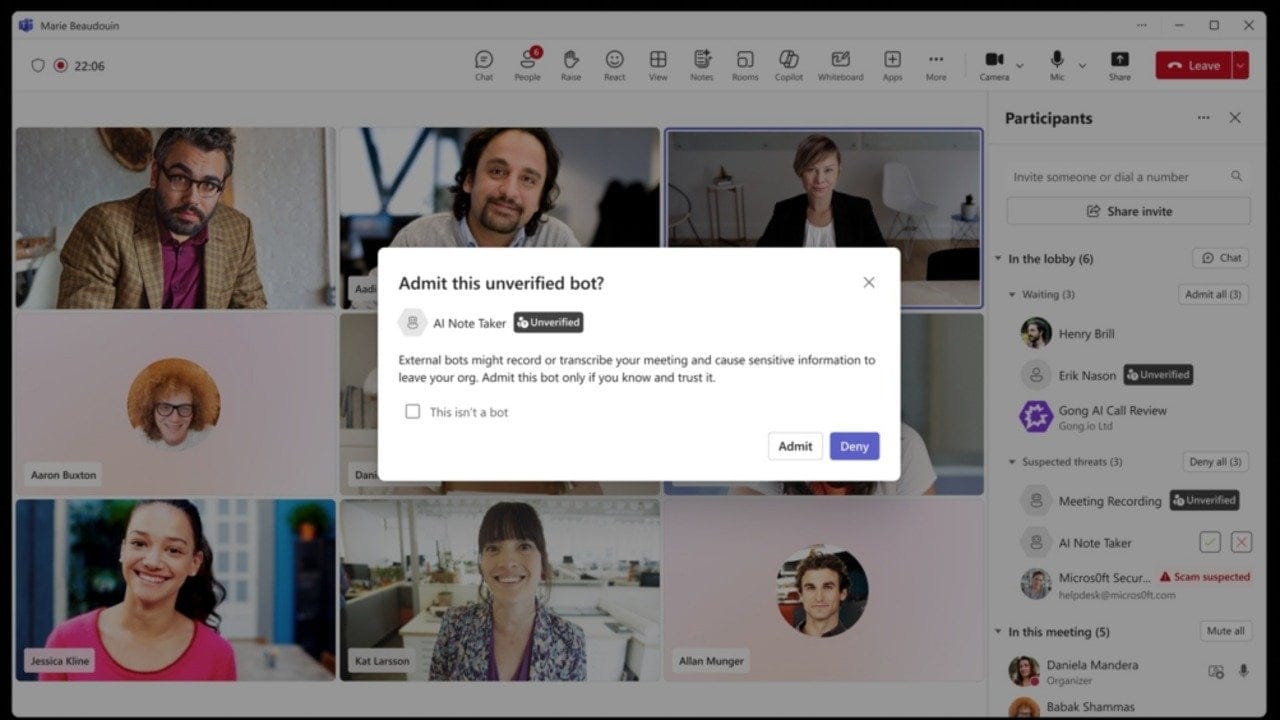This screenshot has width=1280, height=720.
Task: Toggle the Mic icon in toolbar
Action: coord(1057,65)
